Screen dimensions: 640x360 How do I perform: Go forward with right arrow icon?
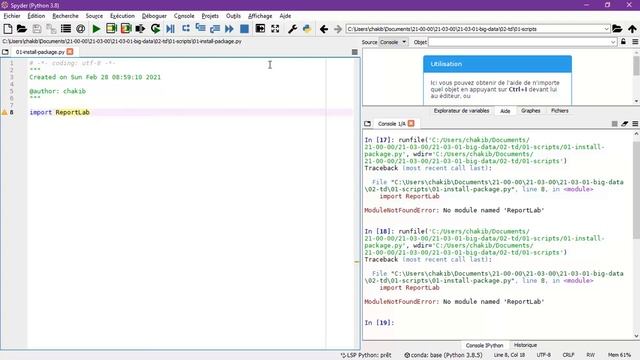338,29
